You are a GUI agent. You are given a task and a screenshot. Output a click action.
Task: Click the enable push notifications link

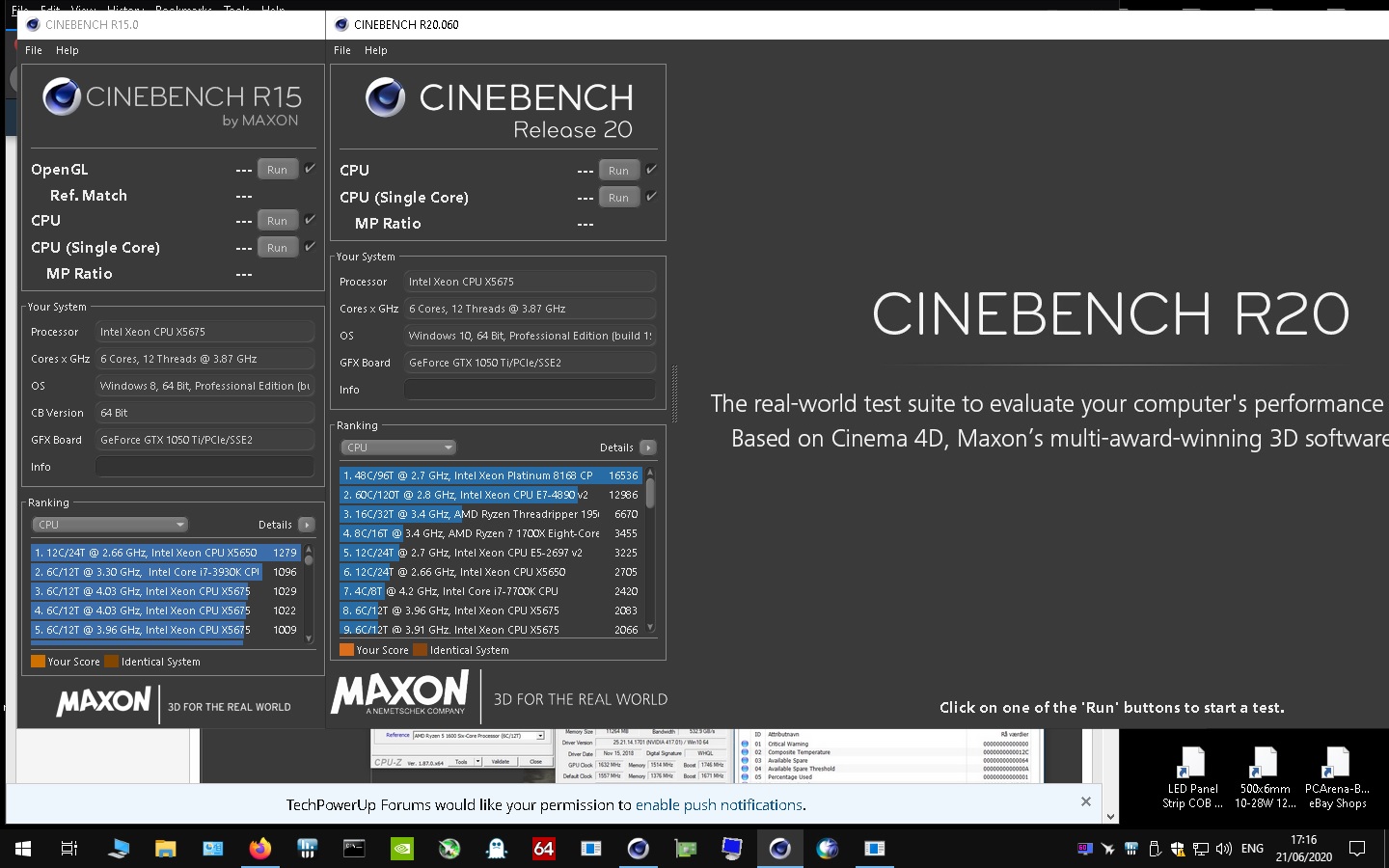(x=719, y=804)
